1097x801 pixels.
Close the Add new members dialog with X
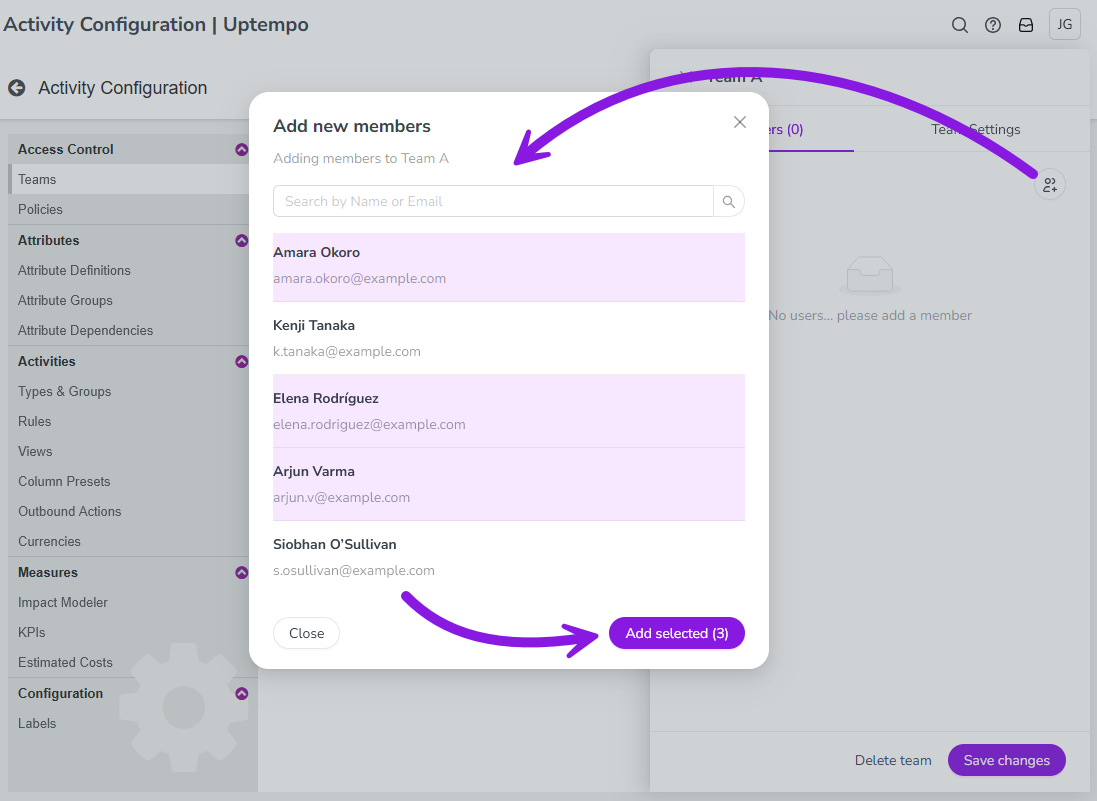click(739, 122)
